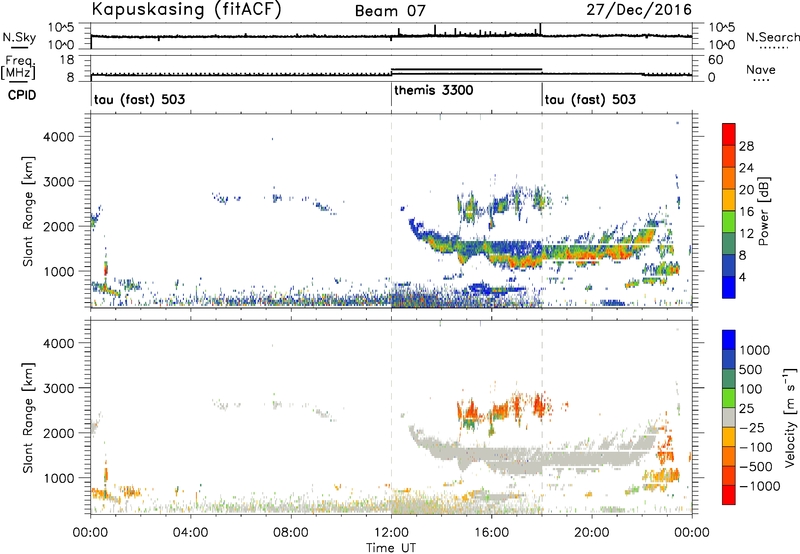Select the "Freq. [MHz]" axis label
The width and height of the screenshot is (800, 554).
point(18,67)
